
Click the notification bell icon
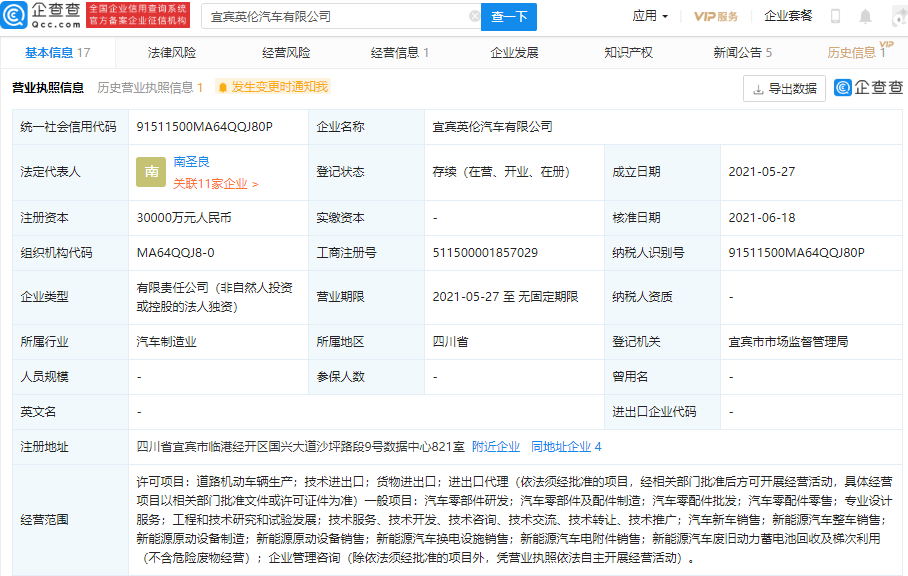[864, 15]
